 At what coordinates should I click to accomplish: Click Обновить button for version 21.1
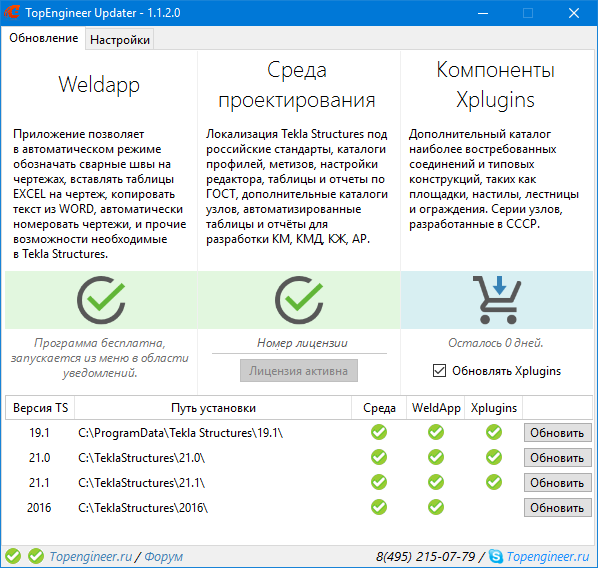click(x=557, y=483)
